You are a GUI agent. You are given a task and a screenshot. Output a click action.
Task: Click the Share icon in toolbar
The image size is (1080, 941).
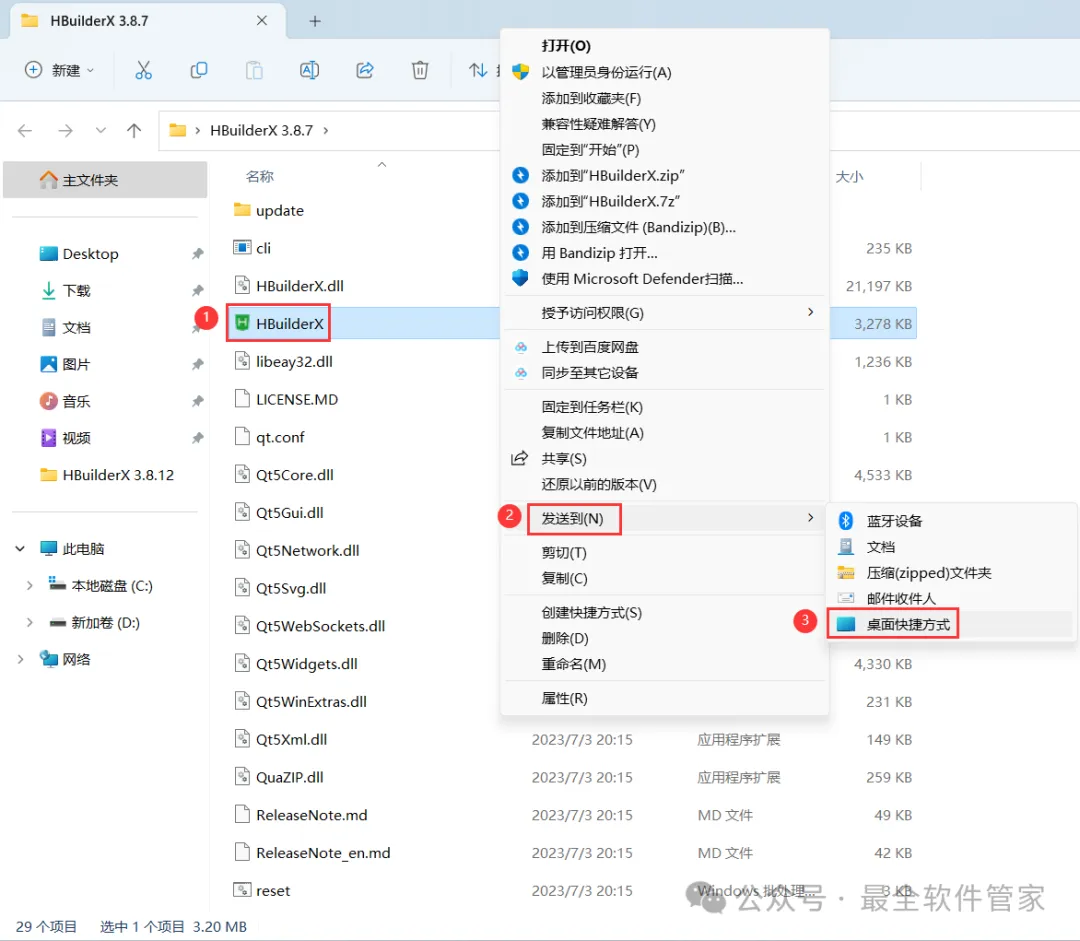click(x=365, y=70)
